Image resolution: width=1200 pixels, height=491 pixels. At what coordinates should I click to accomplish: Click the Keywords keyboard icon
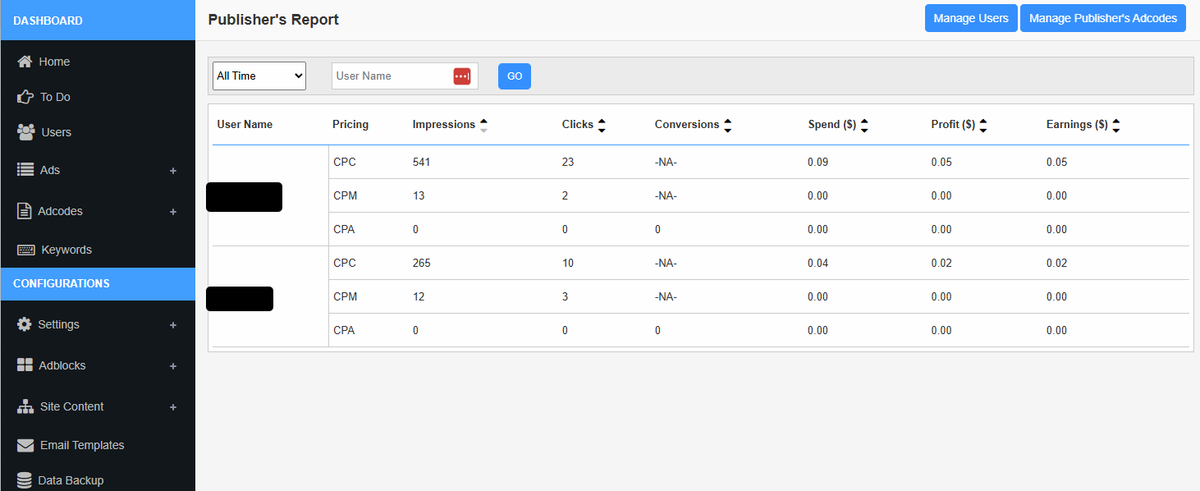tap(27, 250)
